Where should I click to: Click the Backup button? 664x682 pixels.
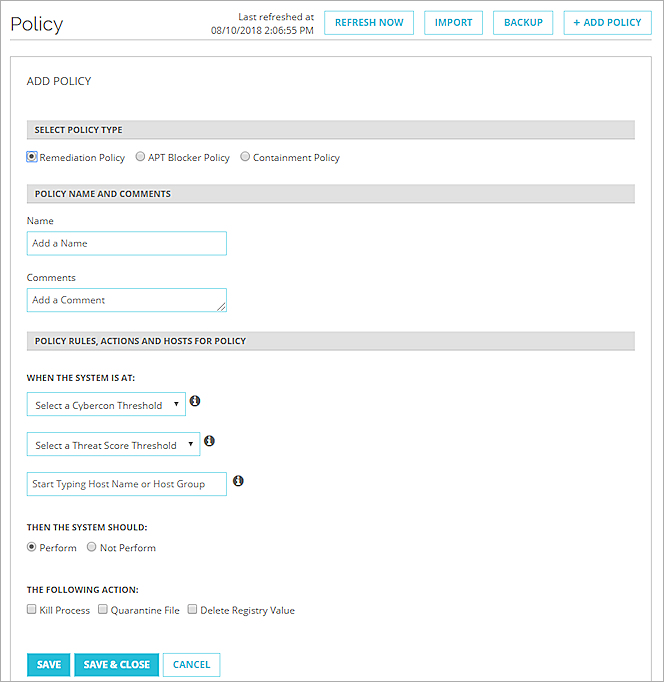tap(523, 23)
